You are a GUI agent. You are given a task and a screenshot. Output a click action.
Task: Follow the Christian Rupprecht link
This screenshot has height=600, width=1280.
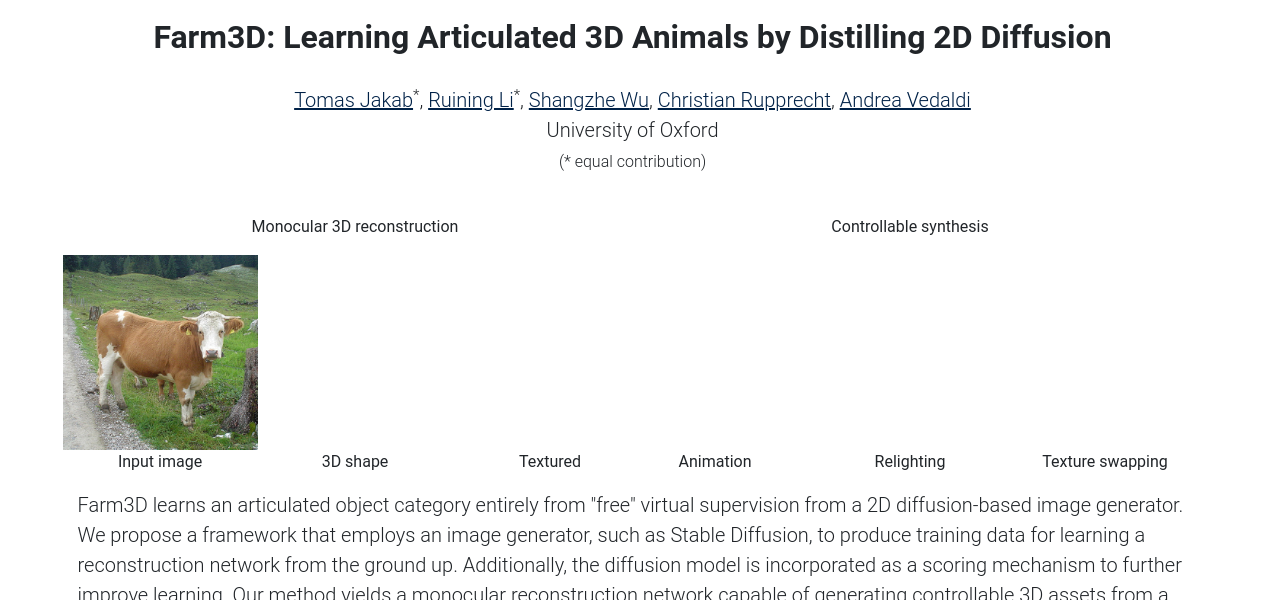744,100
